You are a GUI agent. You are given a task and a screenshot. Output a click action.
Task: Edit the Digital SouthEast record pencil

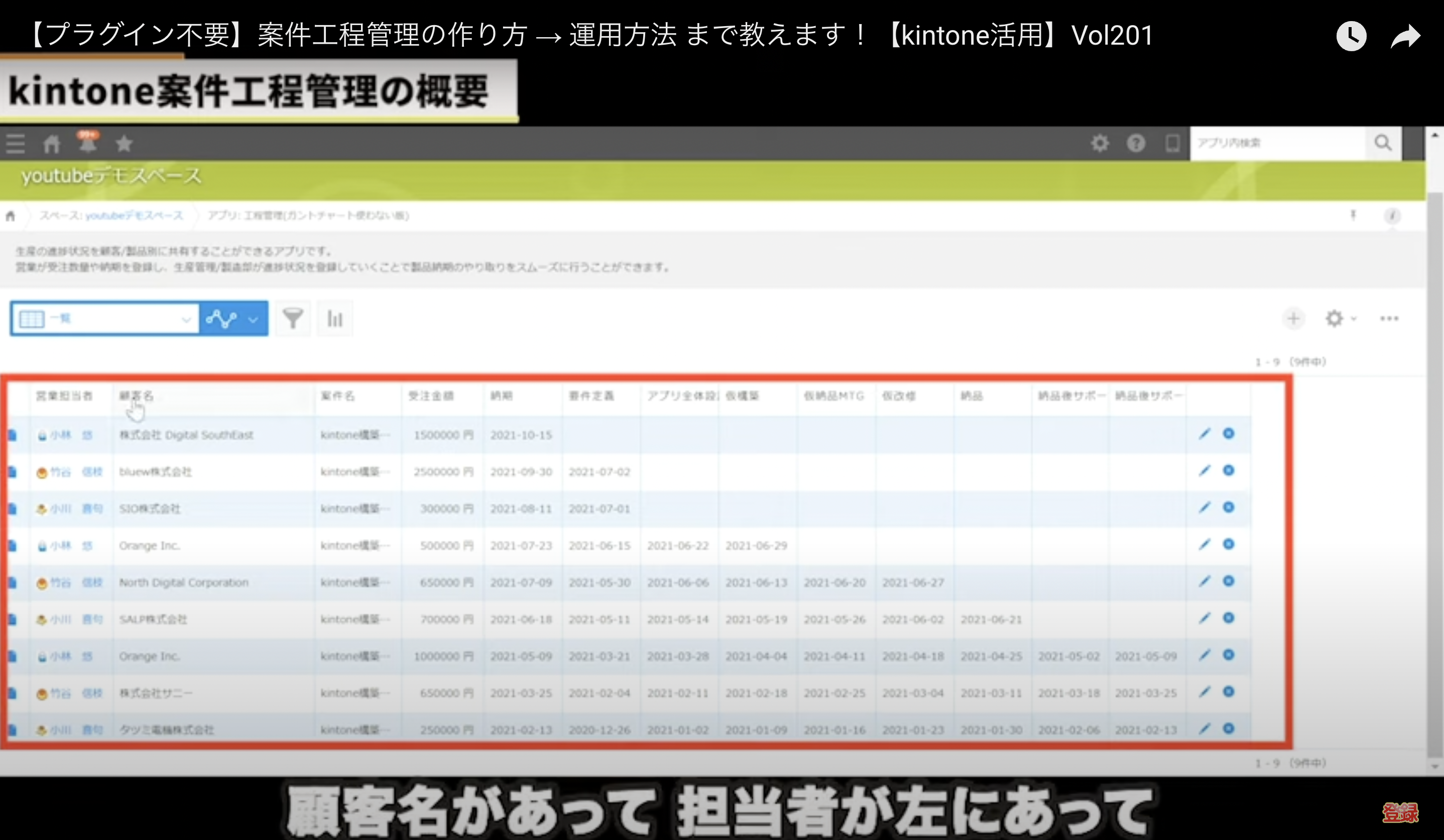1205,434
